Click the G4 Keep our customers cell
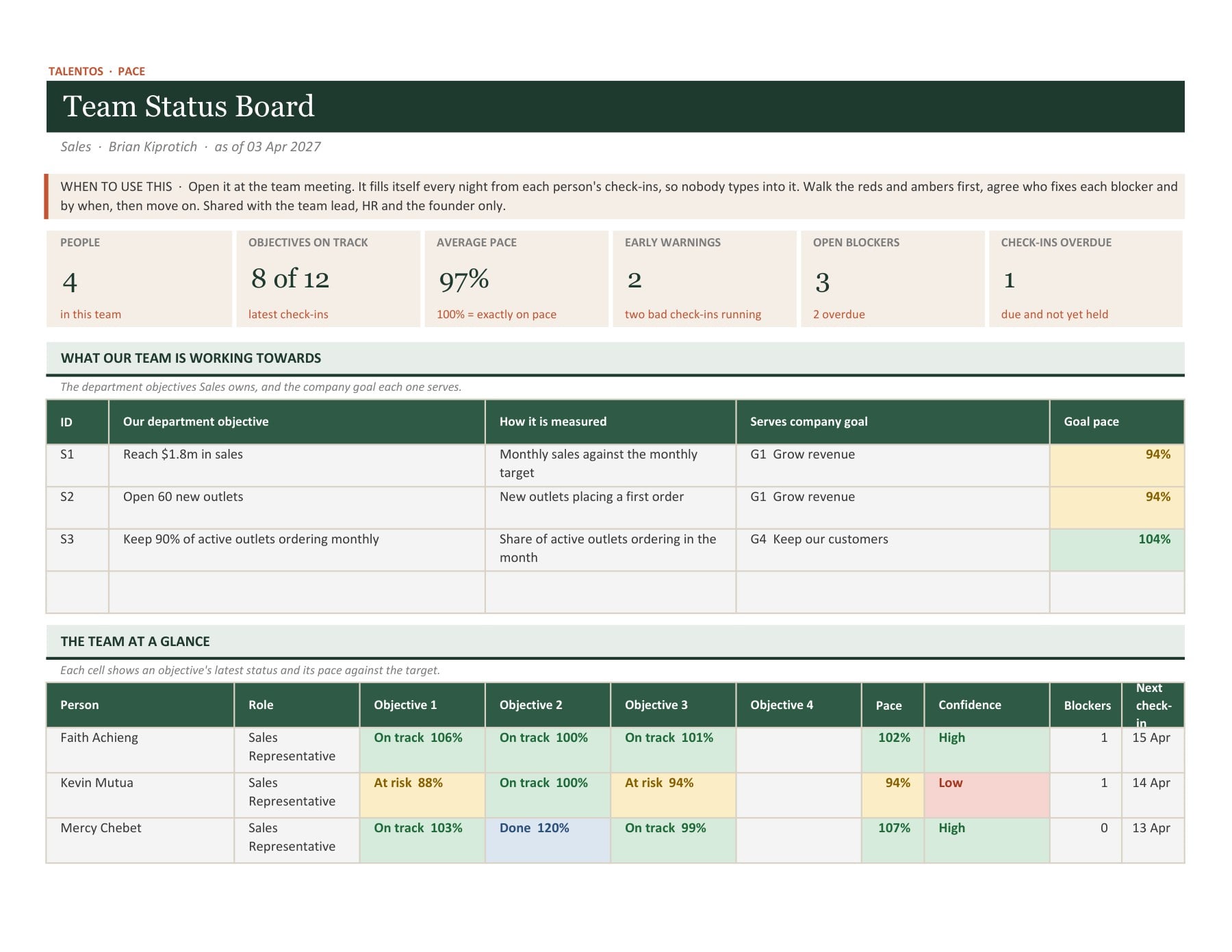 pyautogui.click(x=893, y=550)
